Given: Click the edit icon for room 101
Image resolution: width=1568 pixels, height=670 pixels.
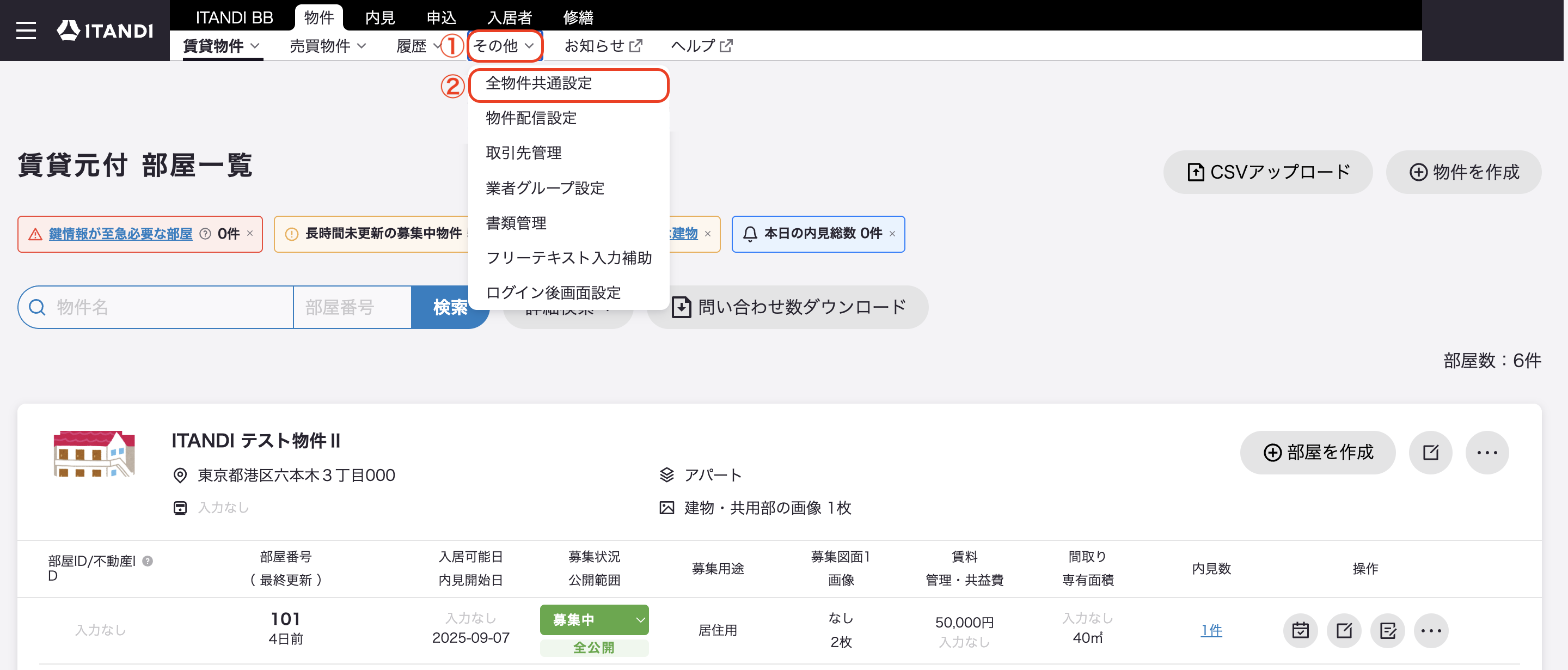Looking at the screenshot, I should click(1344, 630).
